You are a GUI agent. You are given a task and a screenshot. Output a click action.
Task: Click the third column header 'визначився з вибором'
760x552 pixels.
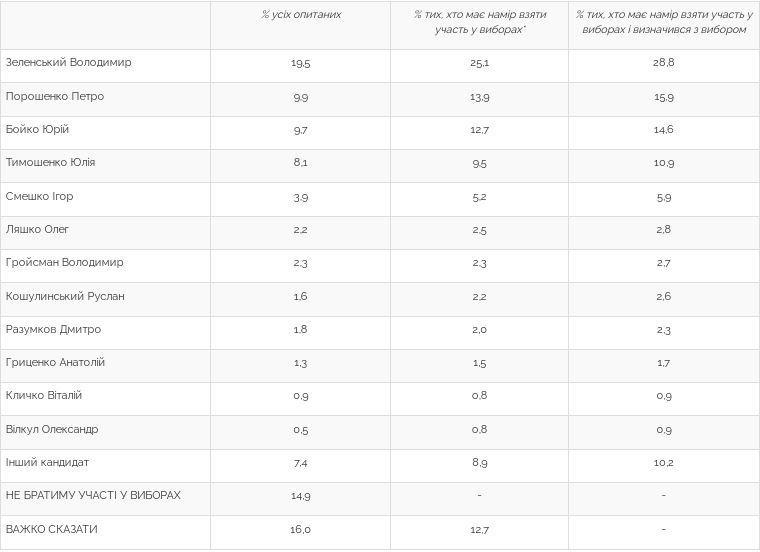pos(663,22)
